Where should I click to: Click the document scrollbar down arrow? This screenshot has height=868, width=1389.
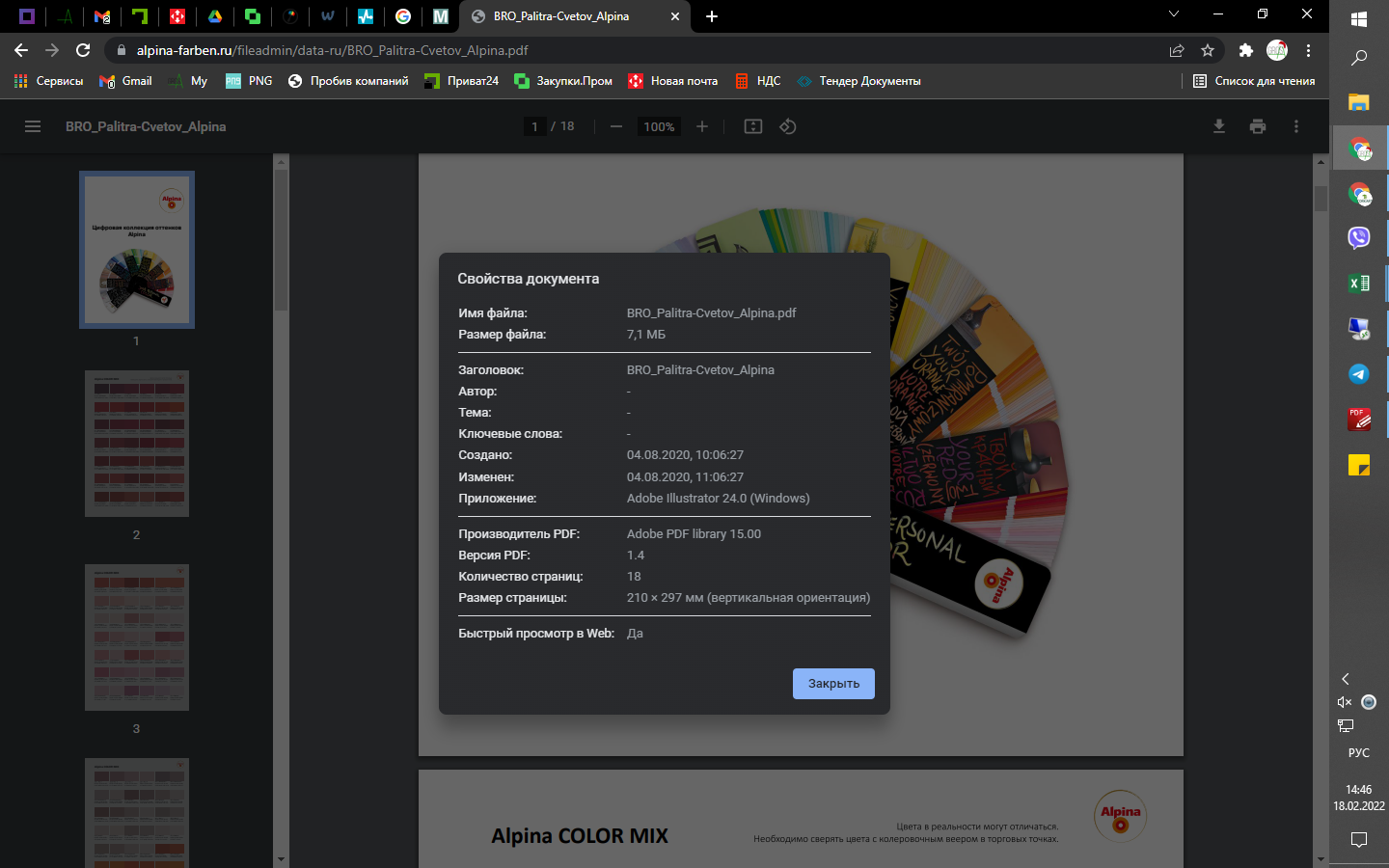[1321, 859]
